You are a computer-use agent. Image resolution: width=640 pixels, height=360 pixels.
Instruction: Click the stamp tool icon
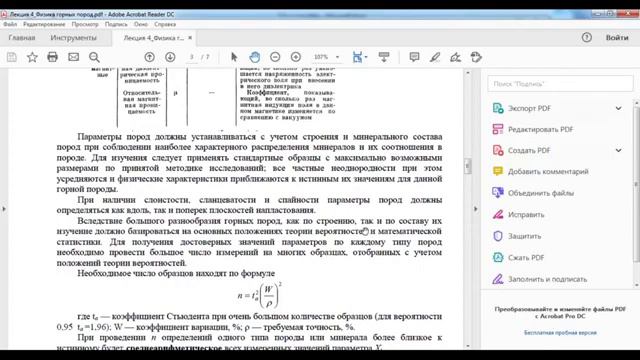(476, 57)
